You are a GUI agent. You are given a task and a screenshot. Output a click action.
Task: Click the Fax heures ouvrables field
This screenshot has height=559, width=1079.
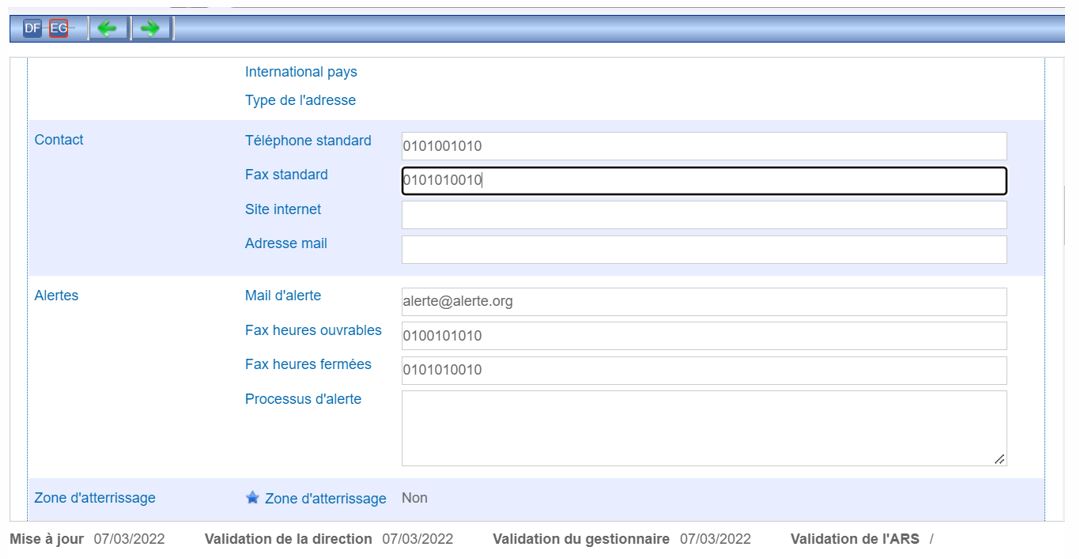[x=703, y=336]
